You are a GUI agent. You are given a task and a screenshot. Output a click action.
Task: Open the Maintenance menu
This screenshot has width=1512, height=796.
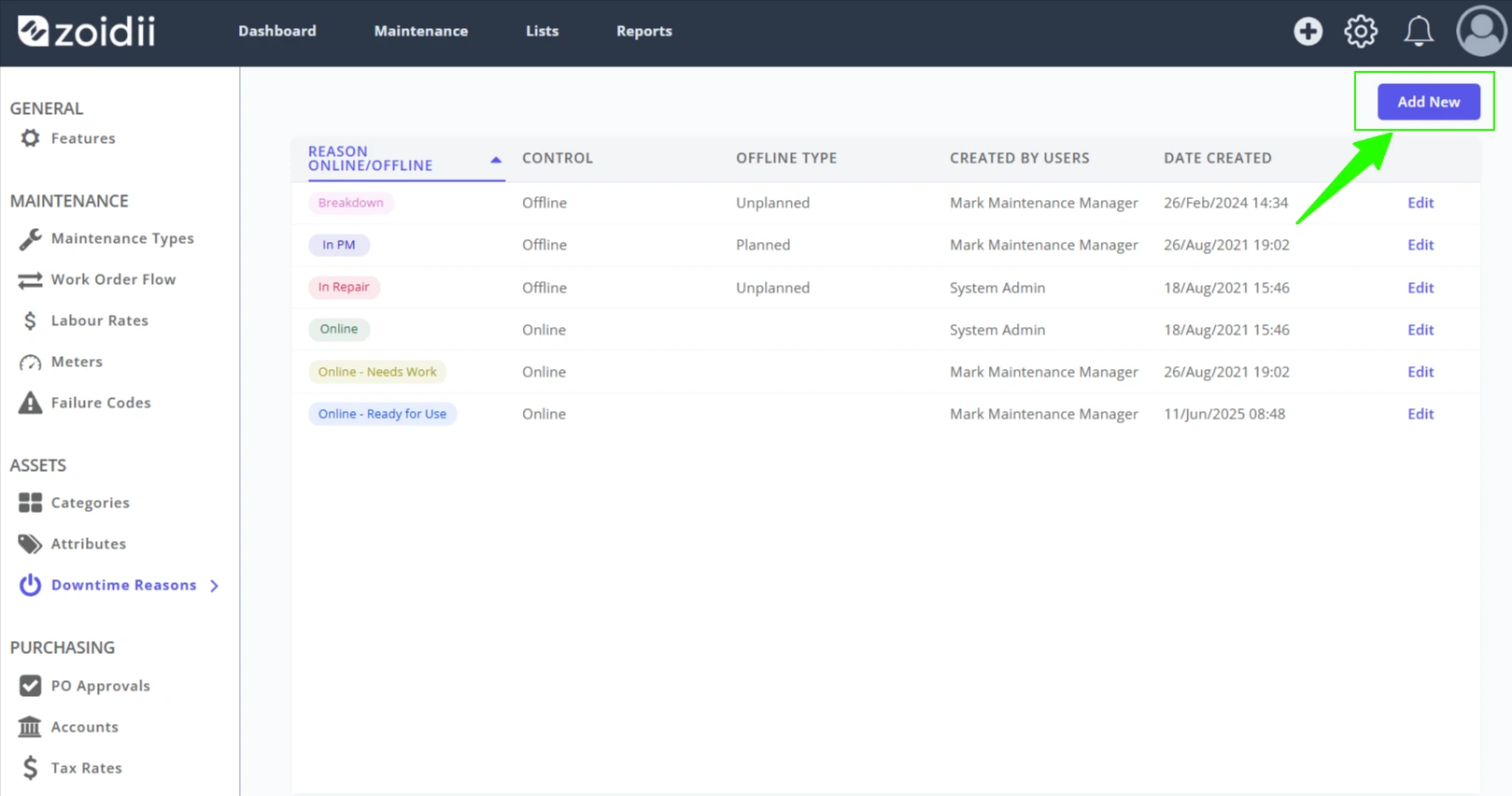click(x=421, y=31)
